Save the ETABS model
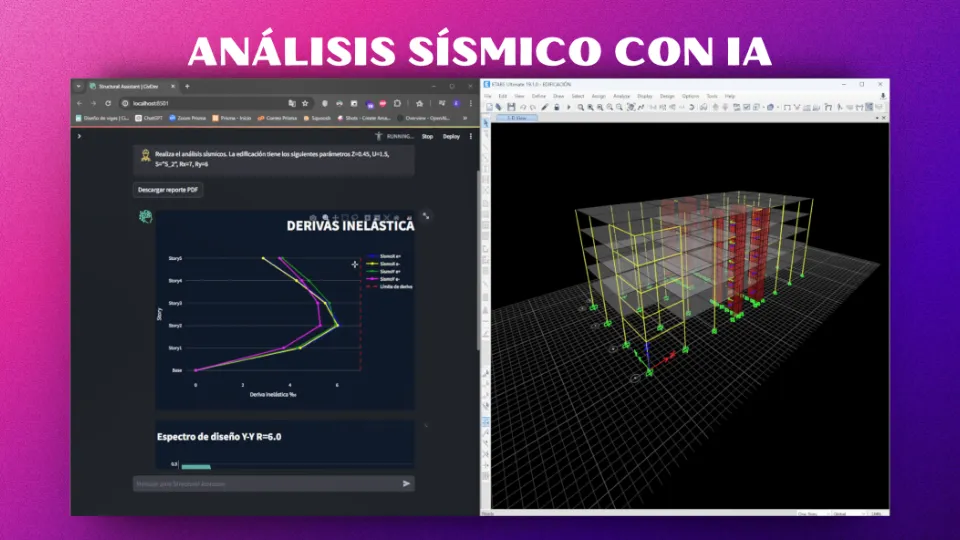The height and width of the screenshot is (540, 960). (511, 107)
